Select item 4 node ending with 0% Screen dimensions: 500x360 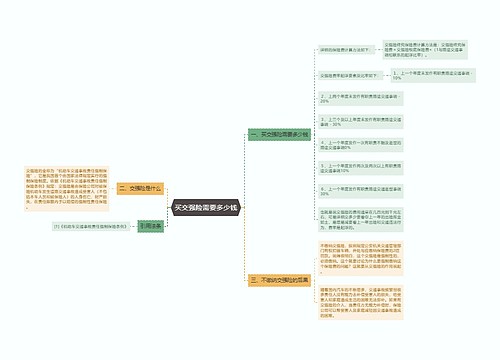click(361, 145)
